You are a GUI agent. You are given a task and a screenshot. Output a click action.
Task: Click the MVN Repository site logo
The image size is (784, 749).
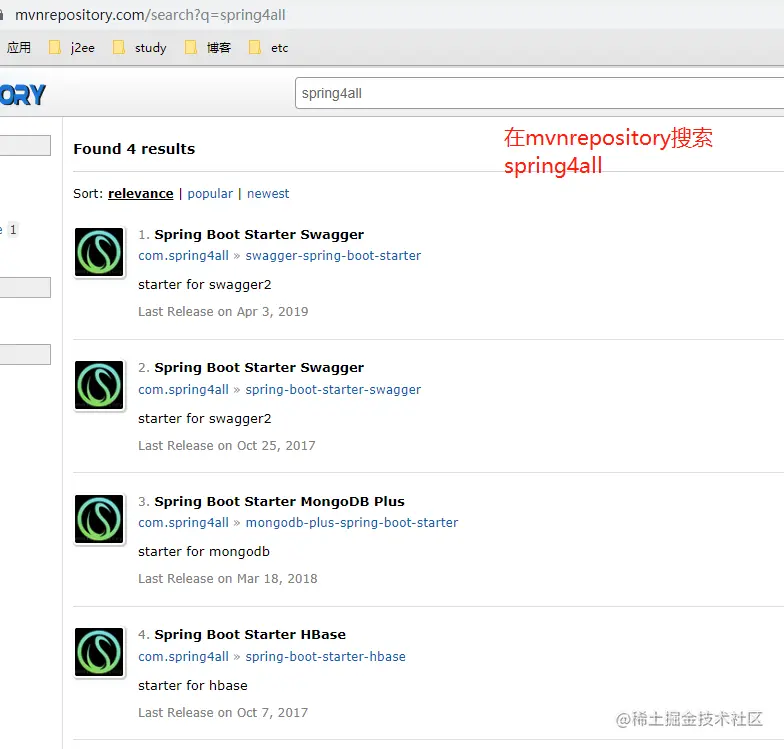23,94
